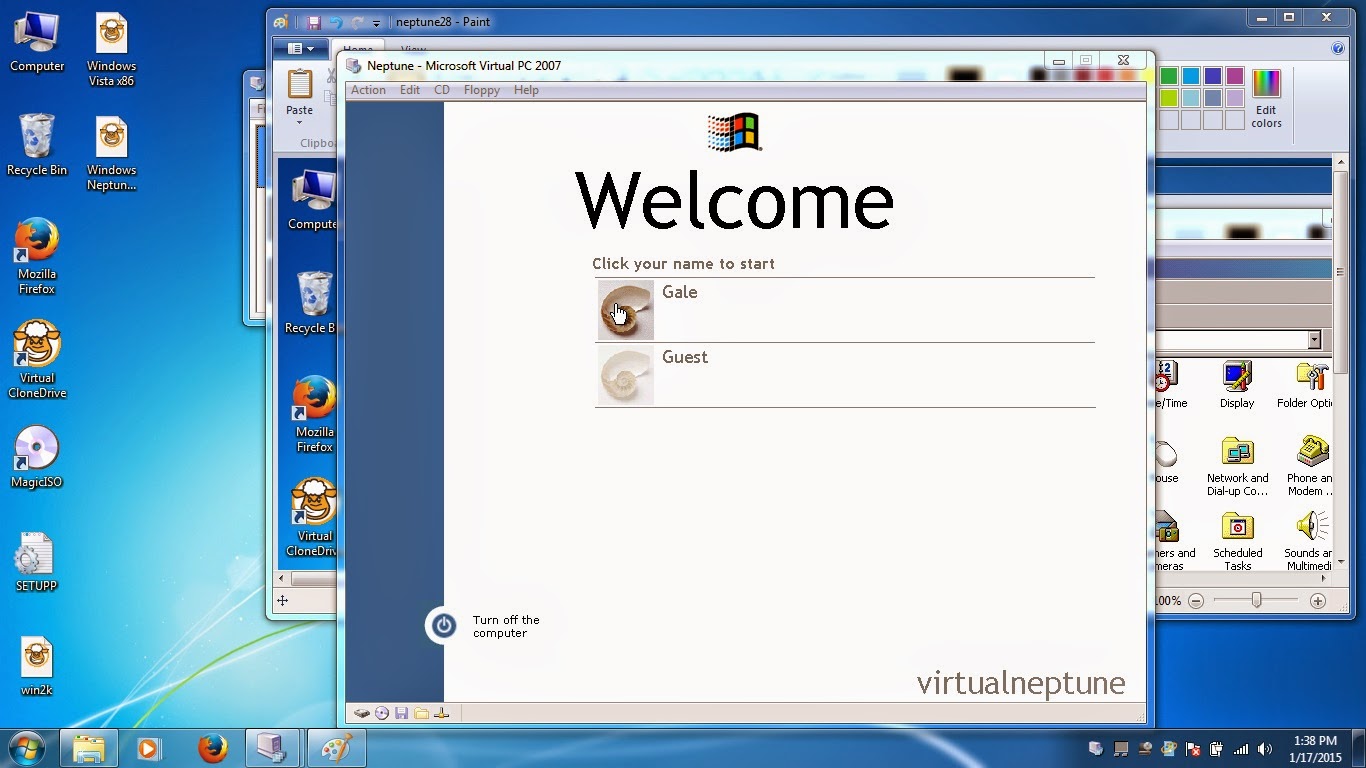Image resolution: width=1366 pixels, height=768 pixels.
Task: Log in as Guest user
Action: point(845,375)
